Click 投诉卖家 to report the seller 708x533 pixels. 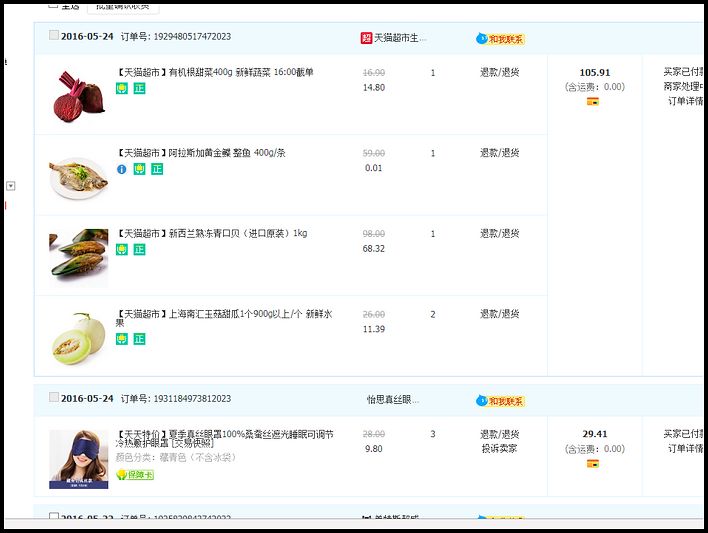(x=499, y=449)
